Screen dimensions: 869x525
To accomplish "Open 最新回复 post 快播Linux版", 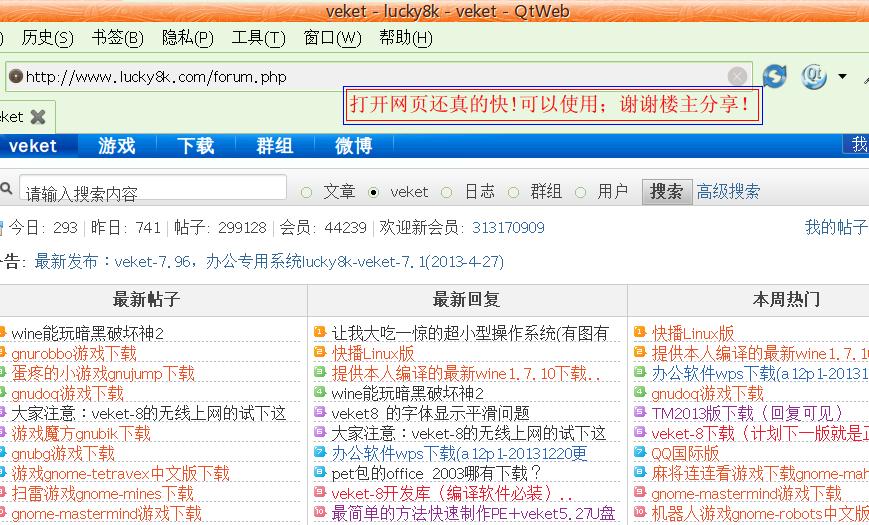I will pos(373,354).
